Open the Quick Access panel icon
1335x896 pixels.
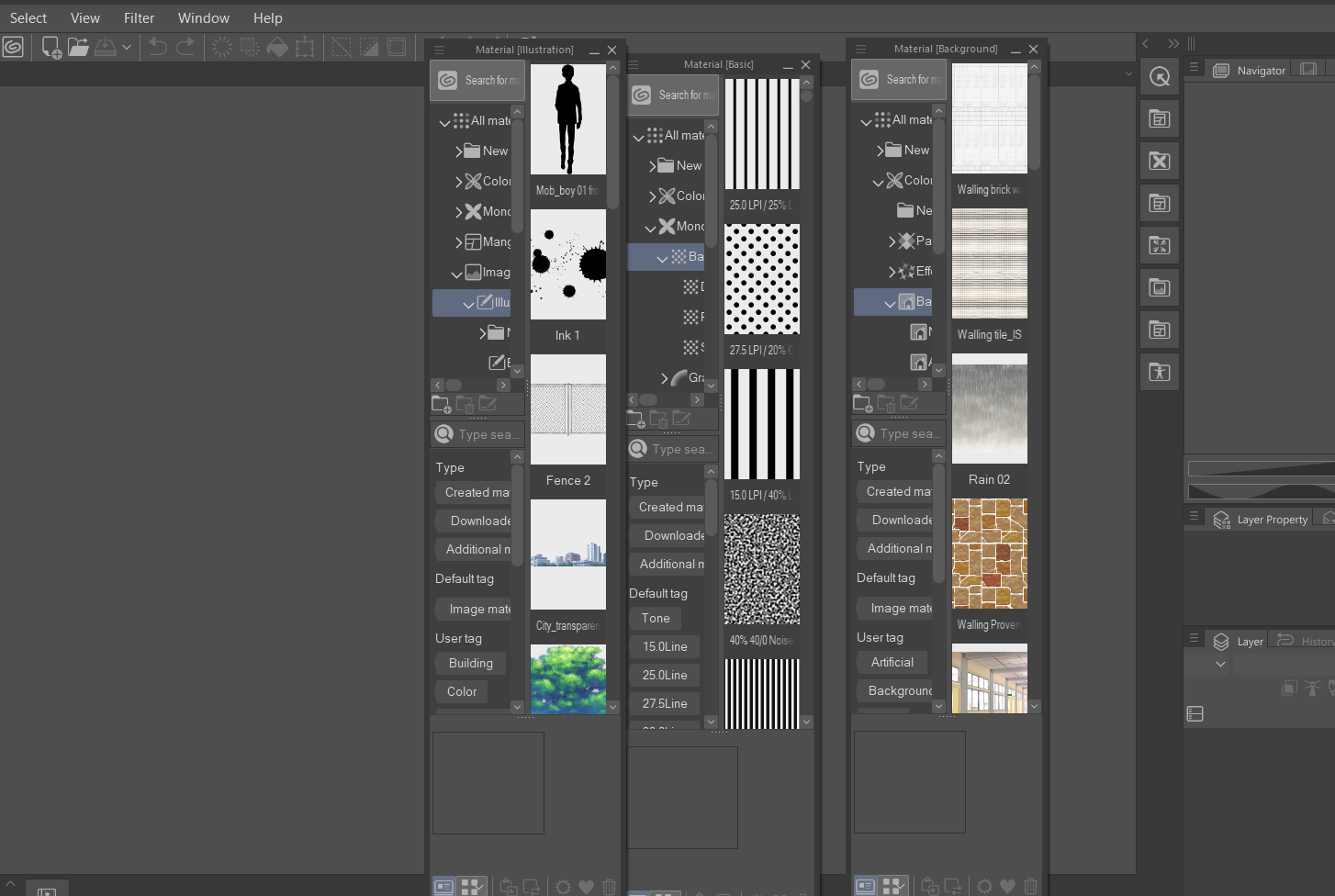click(1160, 77)
